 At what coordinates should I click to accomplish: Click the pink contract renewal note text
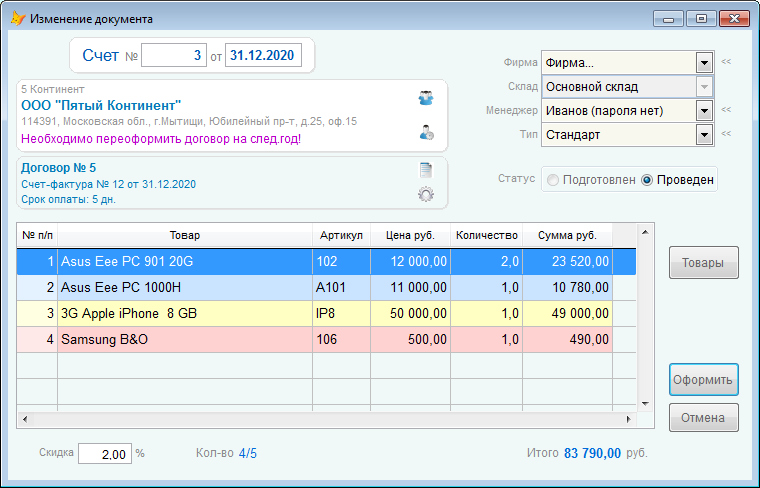pos(161,139)
